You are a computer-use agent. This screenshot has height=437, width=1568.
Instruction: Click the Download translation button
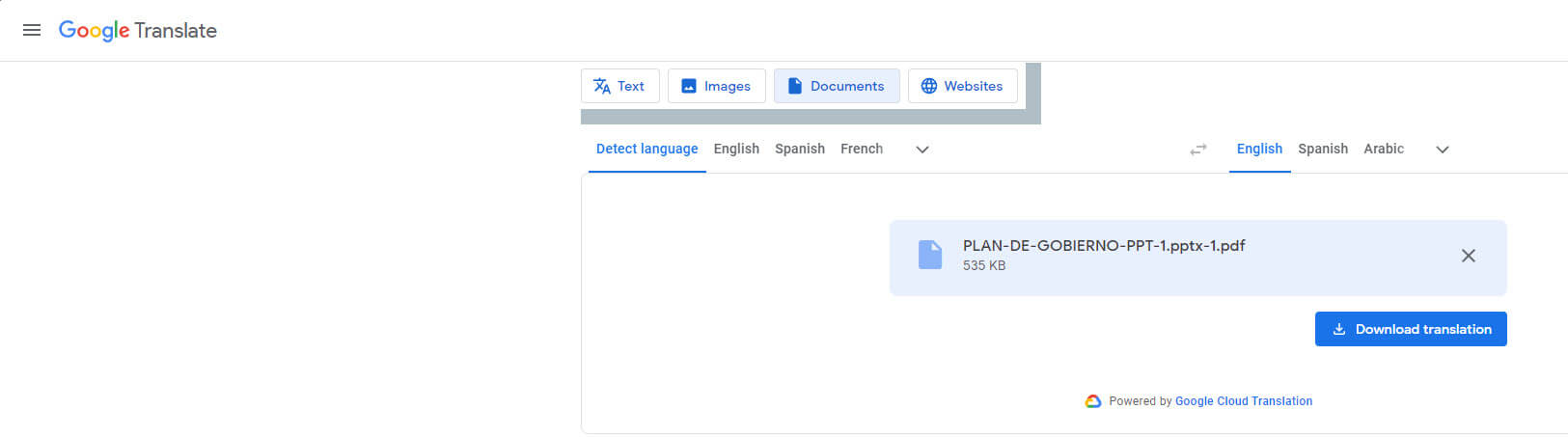pos(1411,329)
